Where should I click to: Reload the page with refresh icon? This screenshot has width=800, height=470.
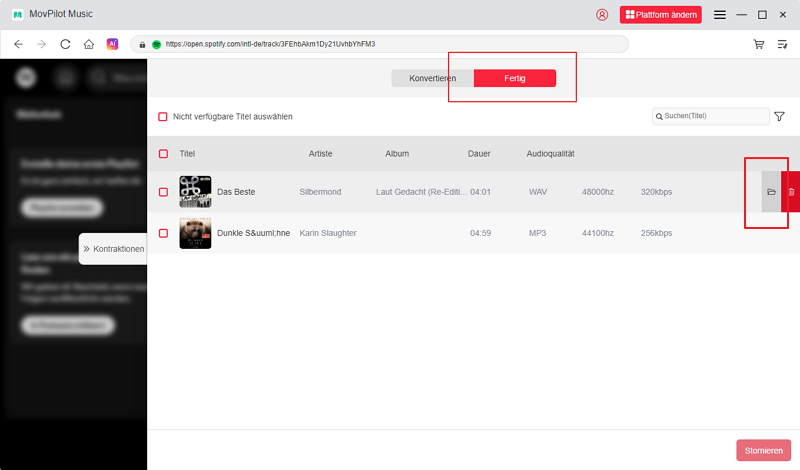[x=66, y=44]
